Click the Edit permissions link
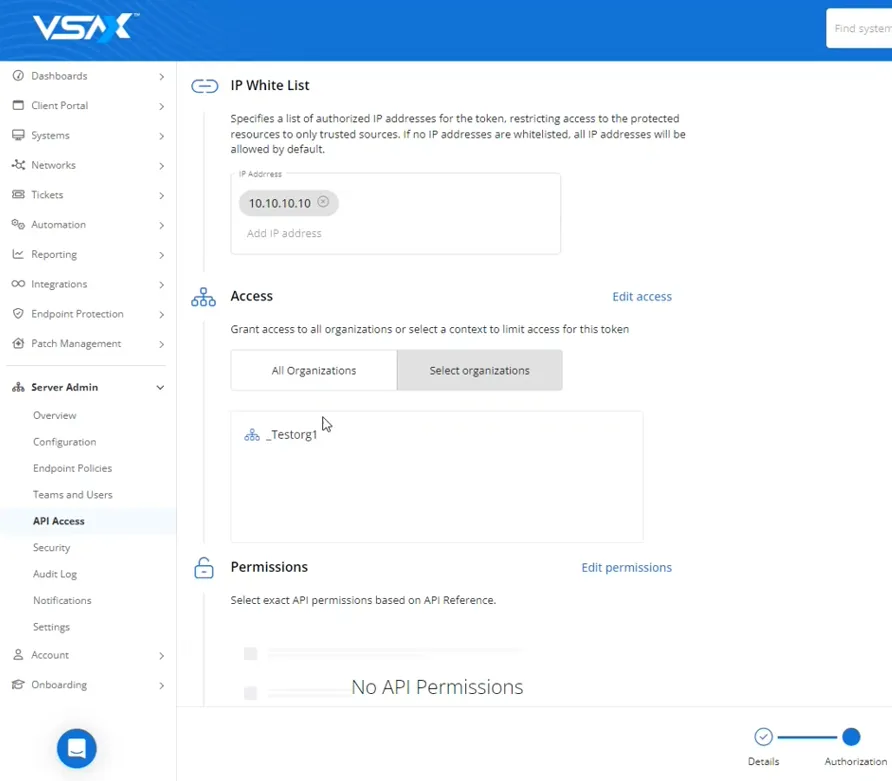 coord(626,568)
